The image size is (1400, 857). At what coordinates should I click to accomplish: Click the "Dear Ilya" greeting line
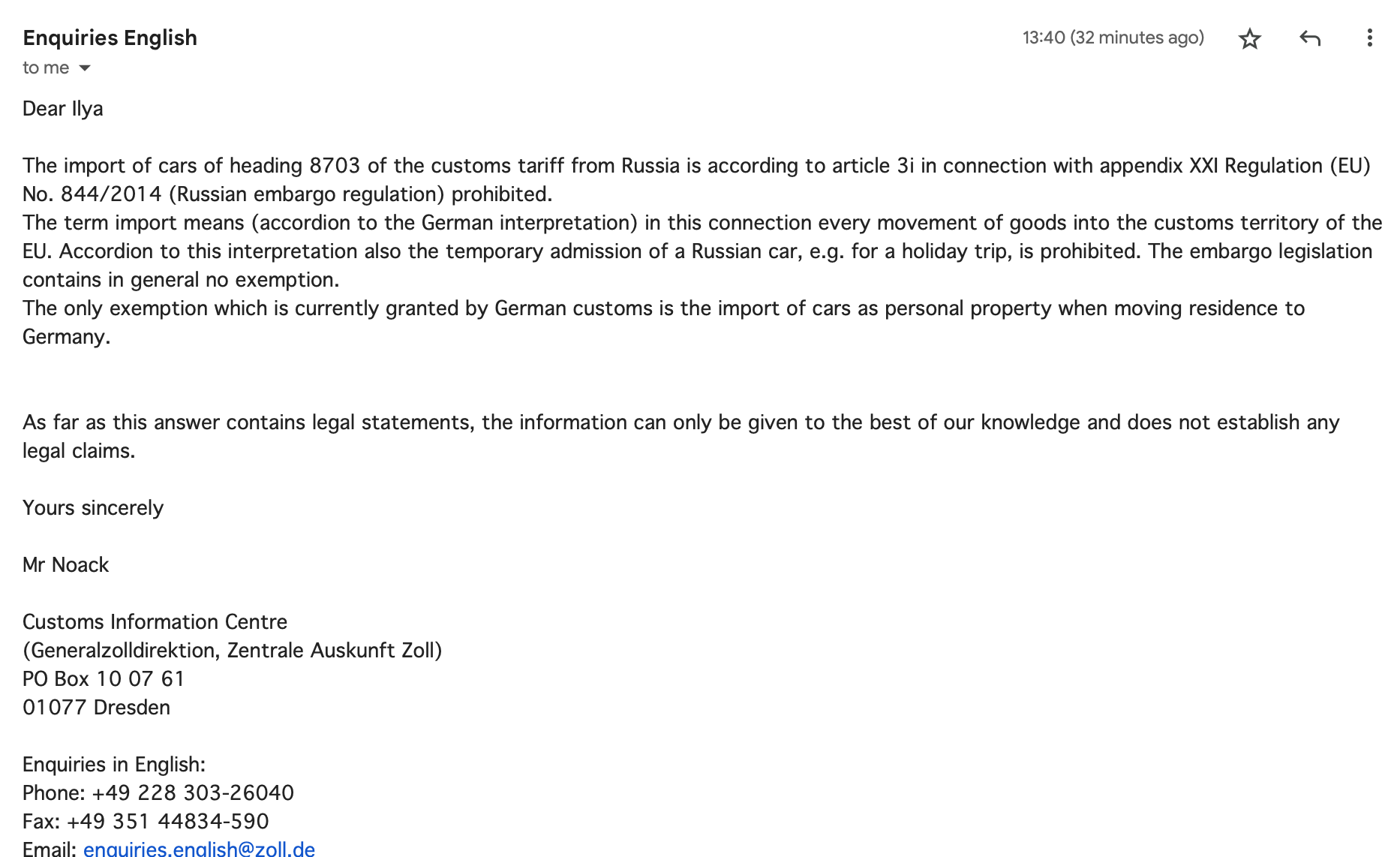[63, 109]
